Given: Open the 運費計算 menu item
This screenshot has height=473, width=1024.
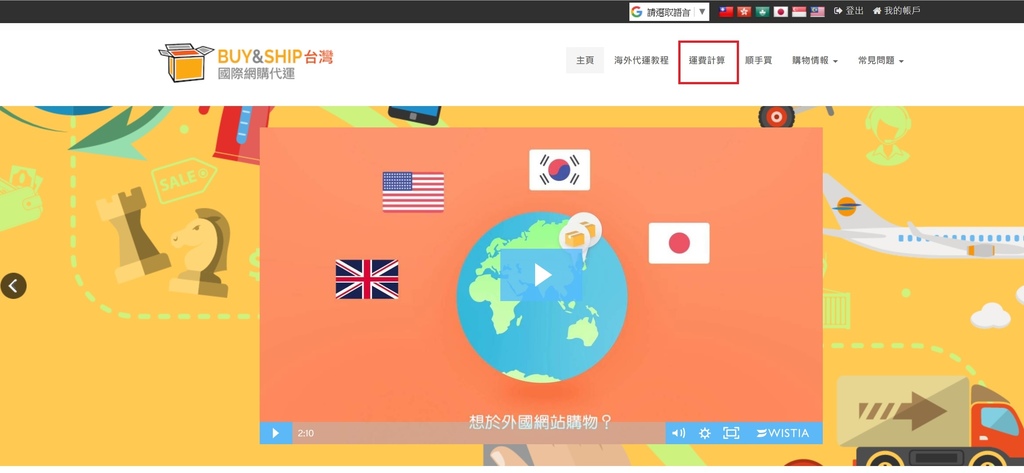Looking at the screenshot, I should pos(707,61).
